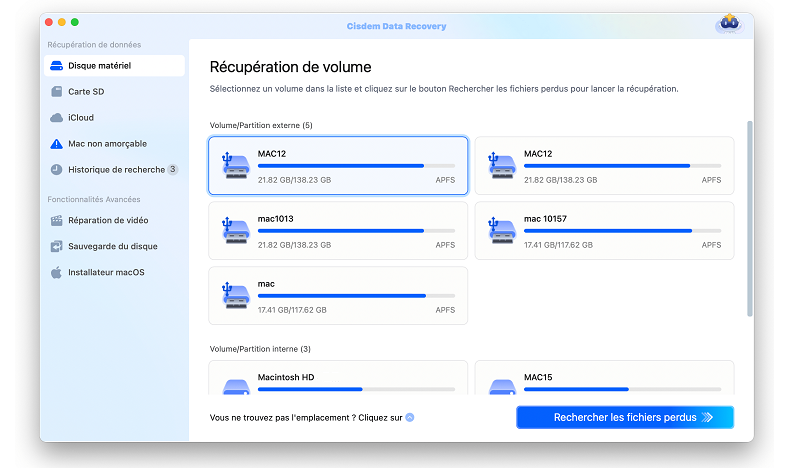Click the usage bar of the mac volume
Image resolution: width=800 pixels, height=468 pixels.
[356, 296]
